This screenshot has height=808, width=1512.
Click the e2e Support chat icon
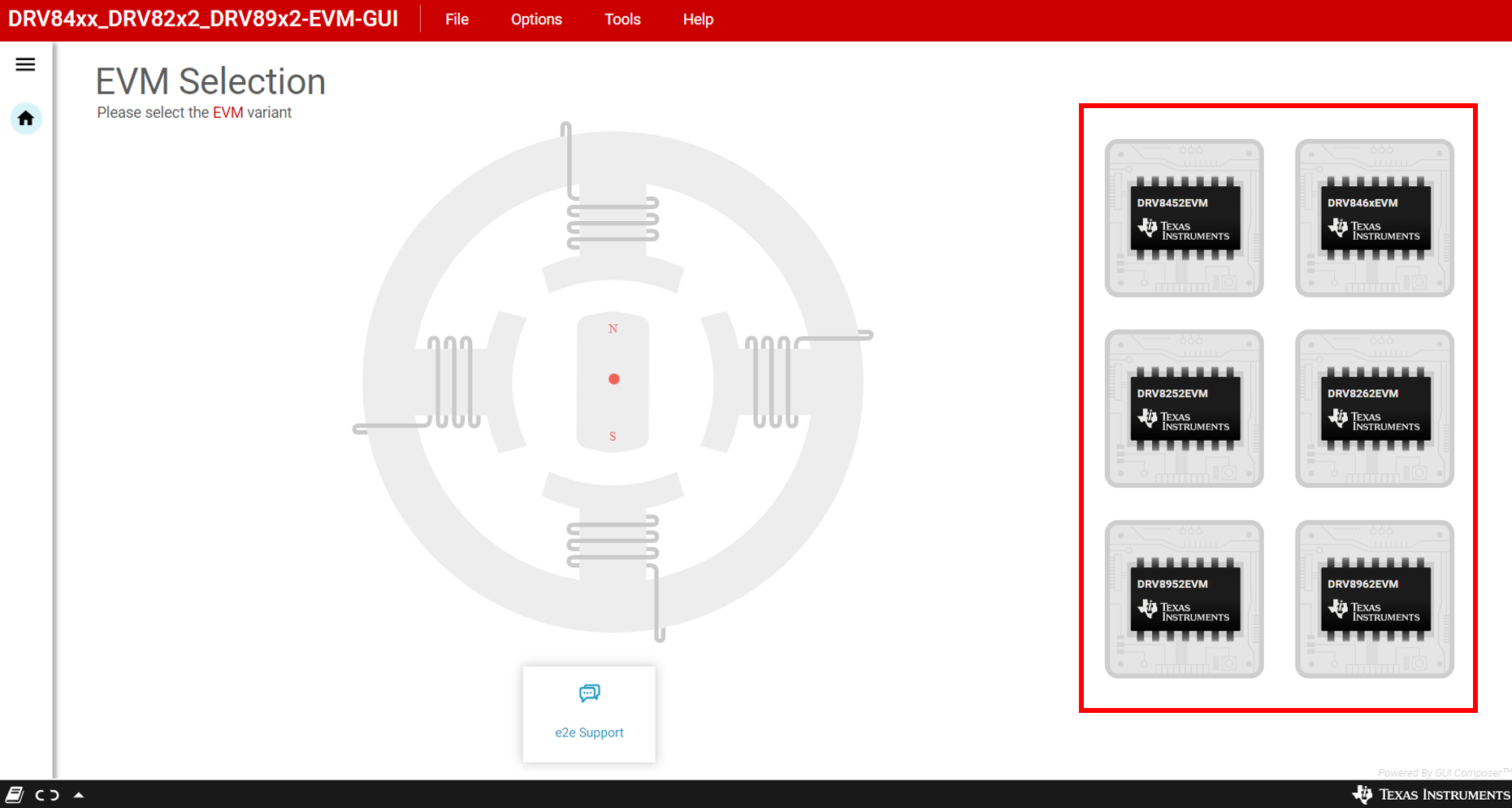point(589,693)
